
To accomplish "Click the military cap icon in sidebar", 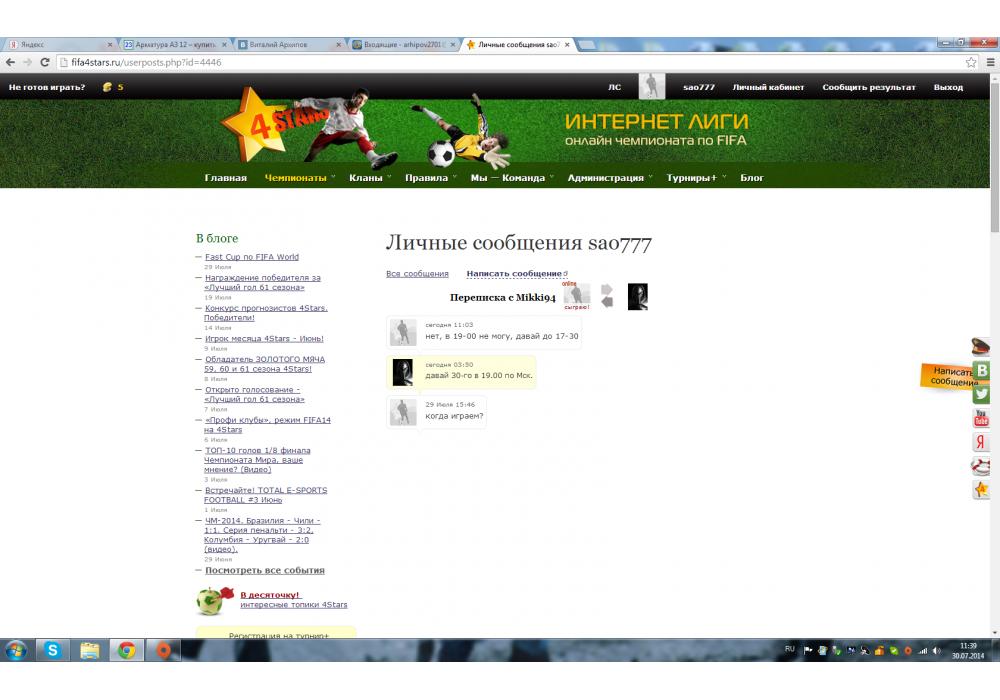I will [x=981, y=347].
